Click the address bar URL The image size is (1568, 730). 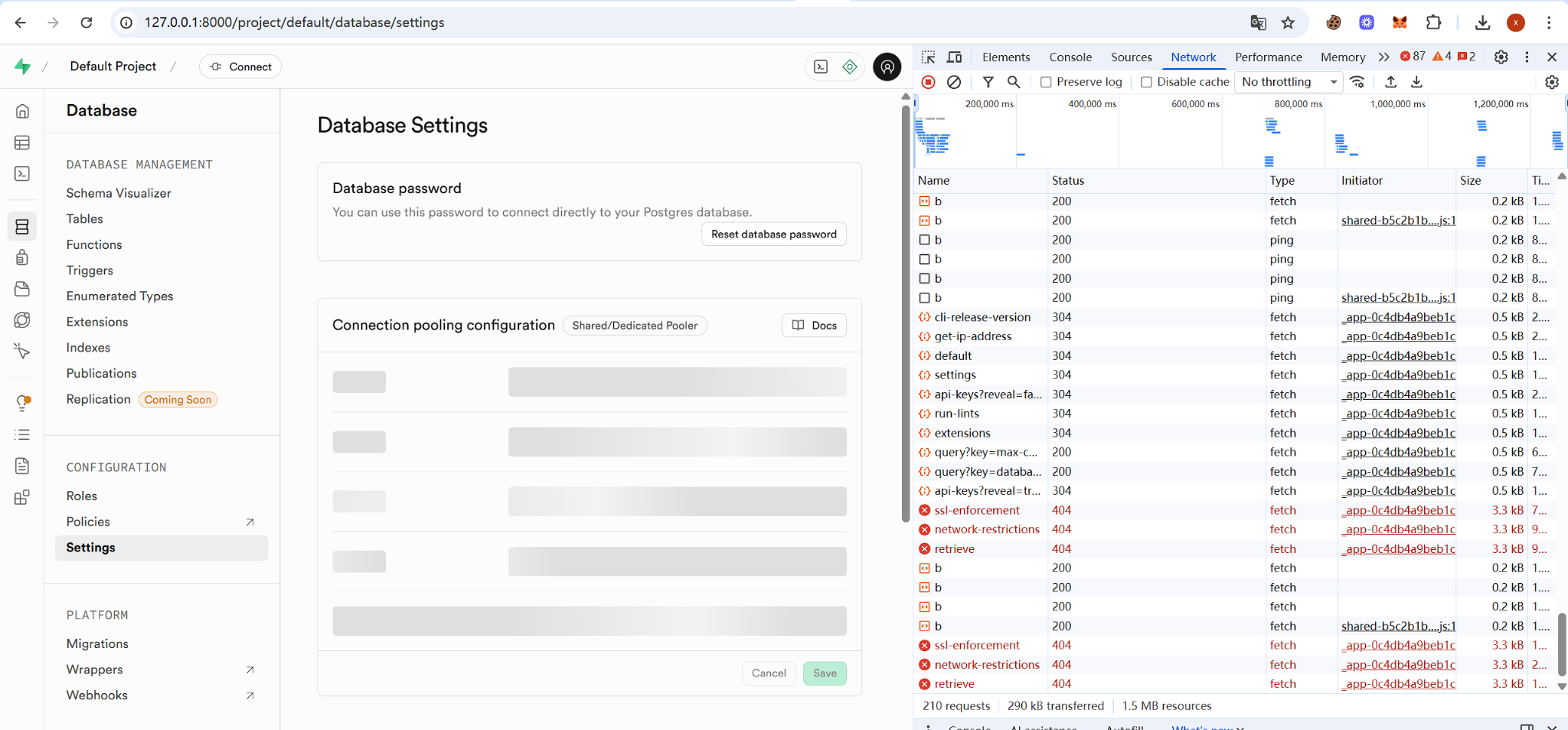295,22
